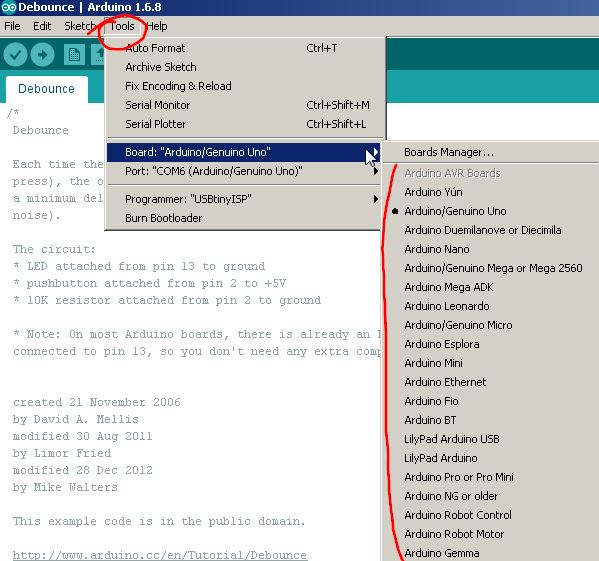
Task: Select Arduino Esplora board
Action: pyautogui.click(x=491, y=344)
